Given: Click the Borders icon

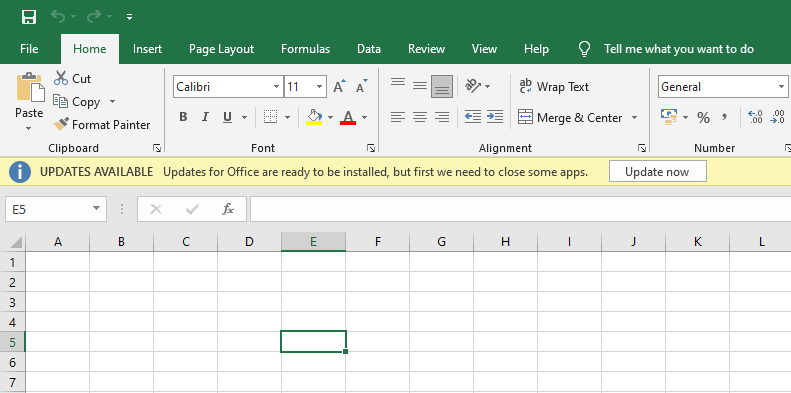Looking at the screenshot, I should pyautogui.click(x=271, y=118).
